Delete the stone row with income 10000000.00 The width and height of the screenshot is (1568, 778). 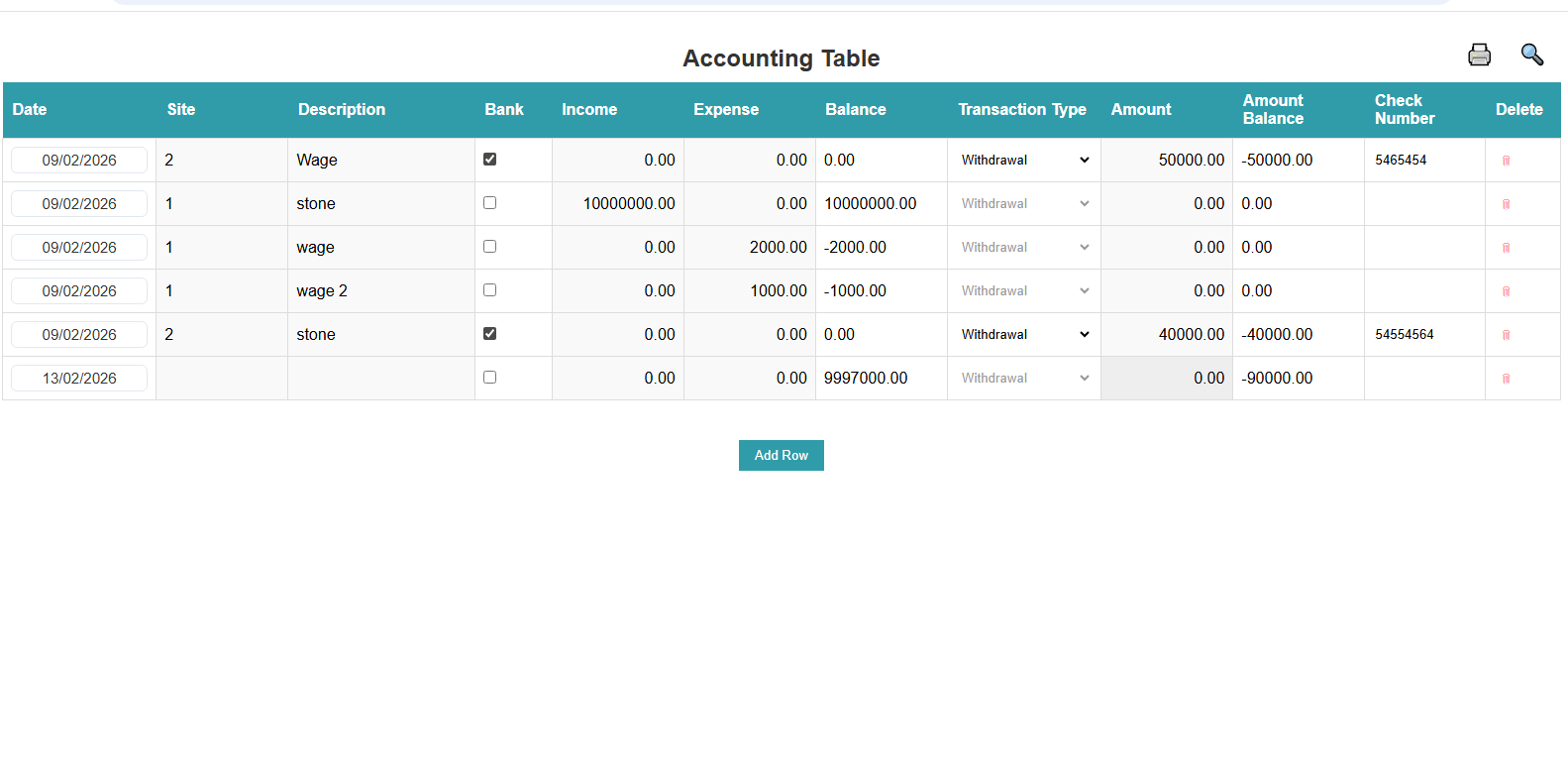point(1506,204)
